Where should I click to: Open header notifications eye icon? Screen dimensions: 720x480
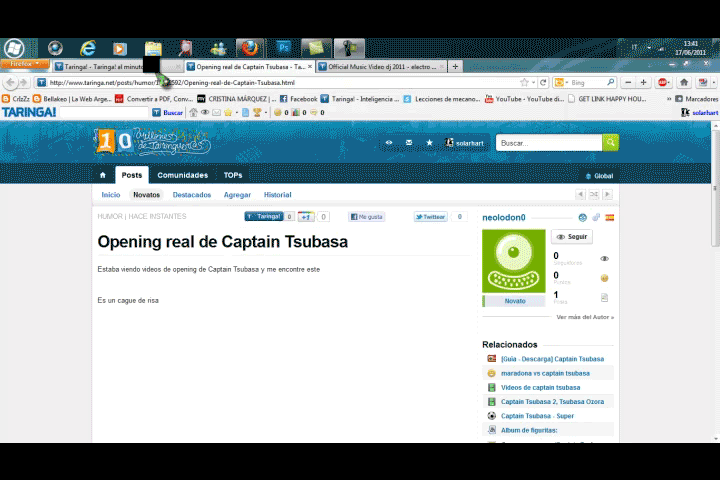click(x=389, y=143)
